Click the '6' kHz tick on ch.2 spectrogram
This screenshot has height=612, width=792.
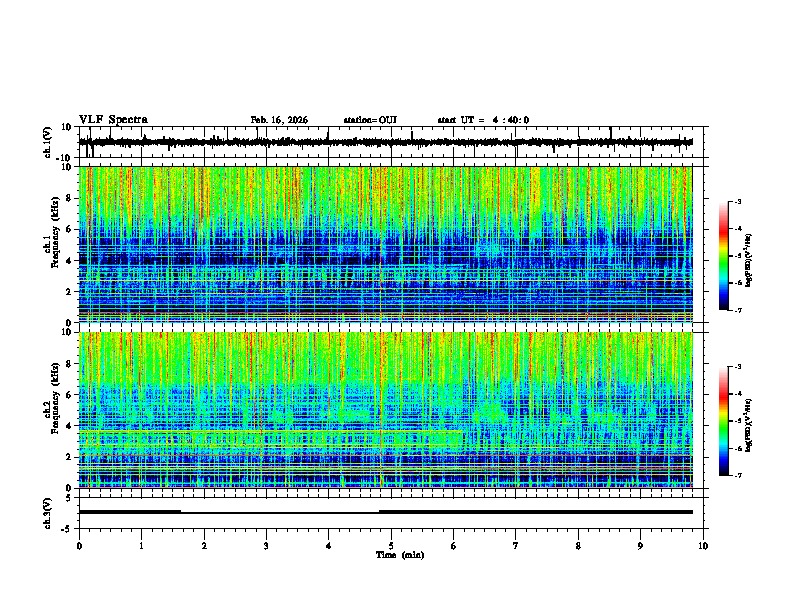[x=70, y=395]
